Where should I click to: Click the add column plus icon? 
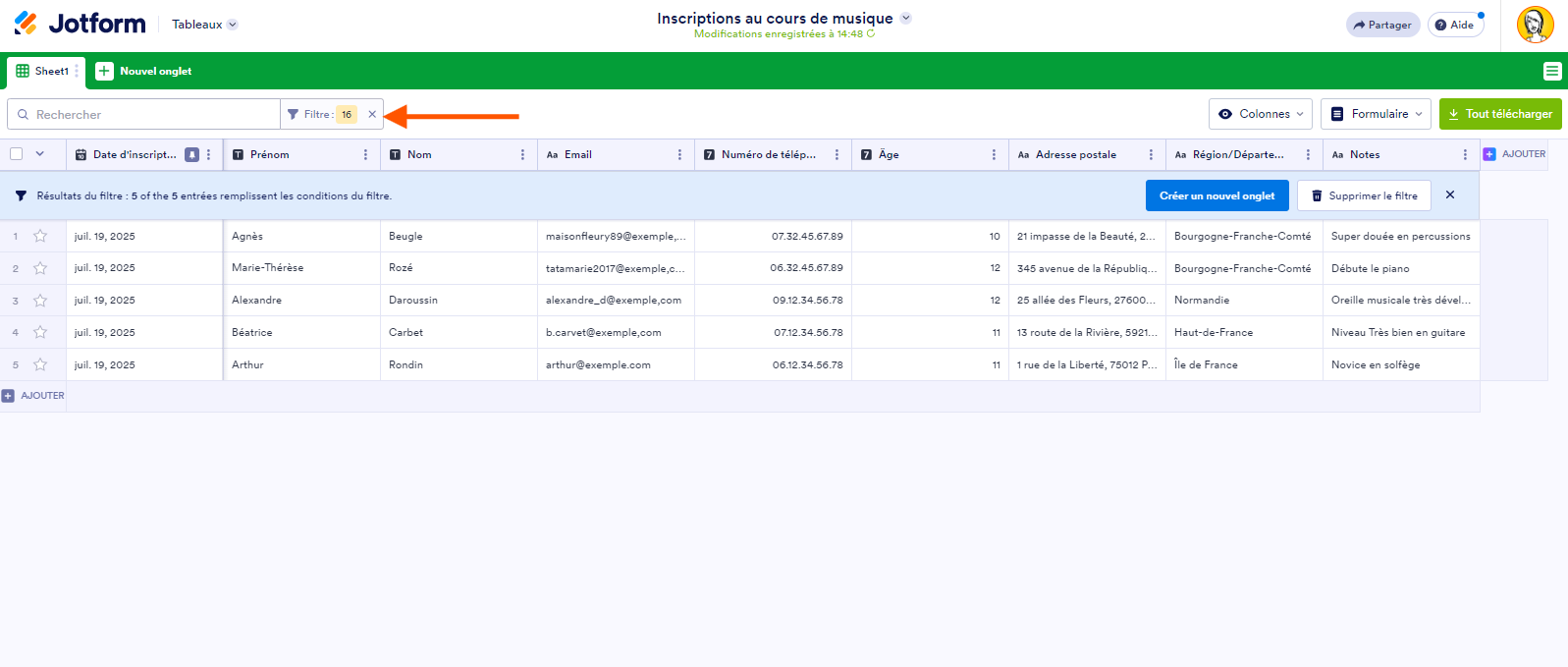1489,154
